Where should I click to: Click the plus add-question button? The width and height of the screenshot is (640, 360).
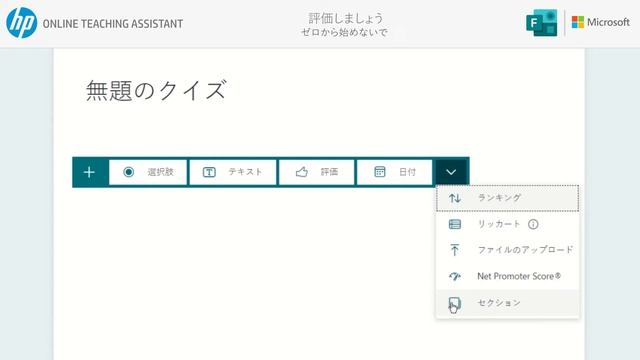click(x=89, y=172)
